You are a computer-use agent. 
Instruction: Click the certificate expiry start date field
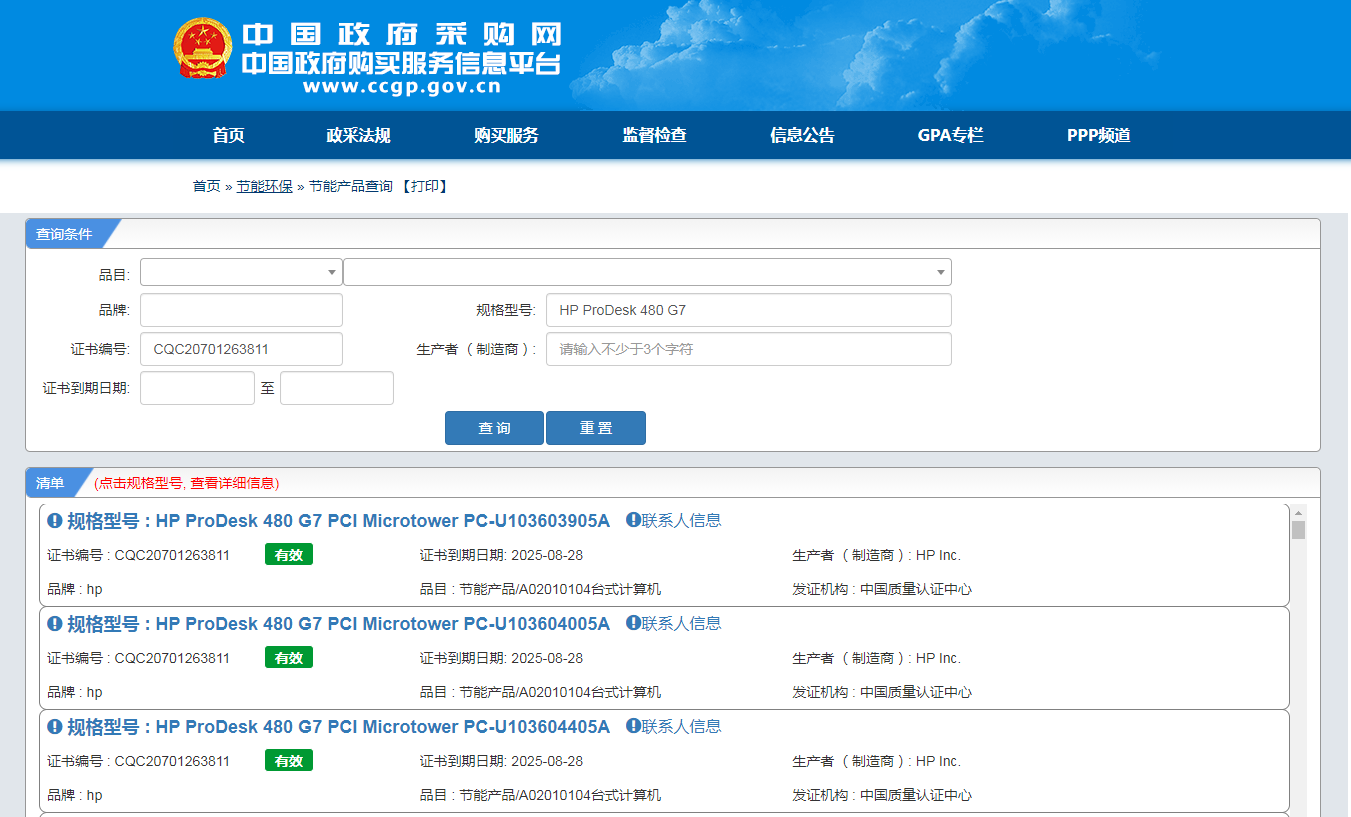197,388
